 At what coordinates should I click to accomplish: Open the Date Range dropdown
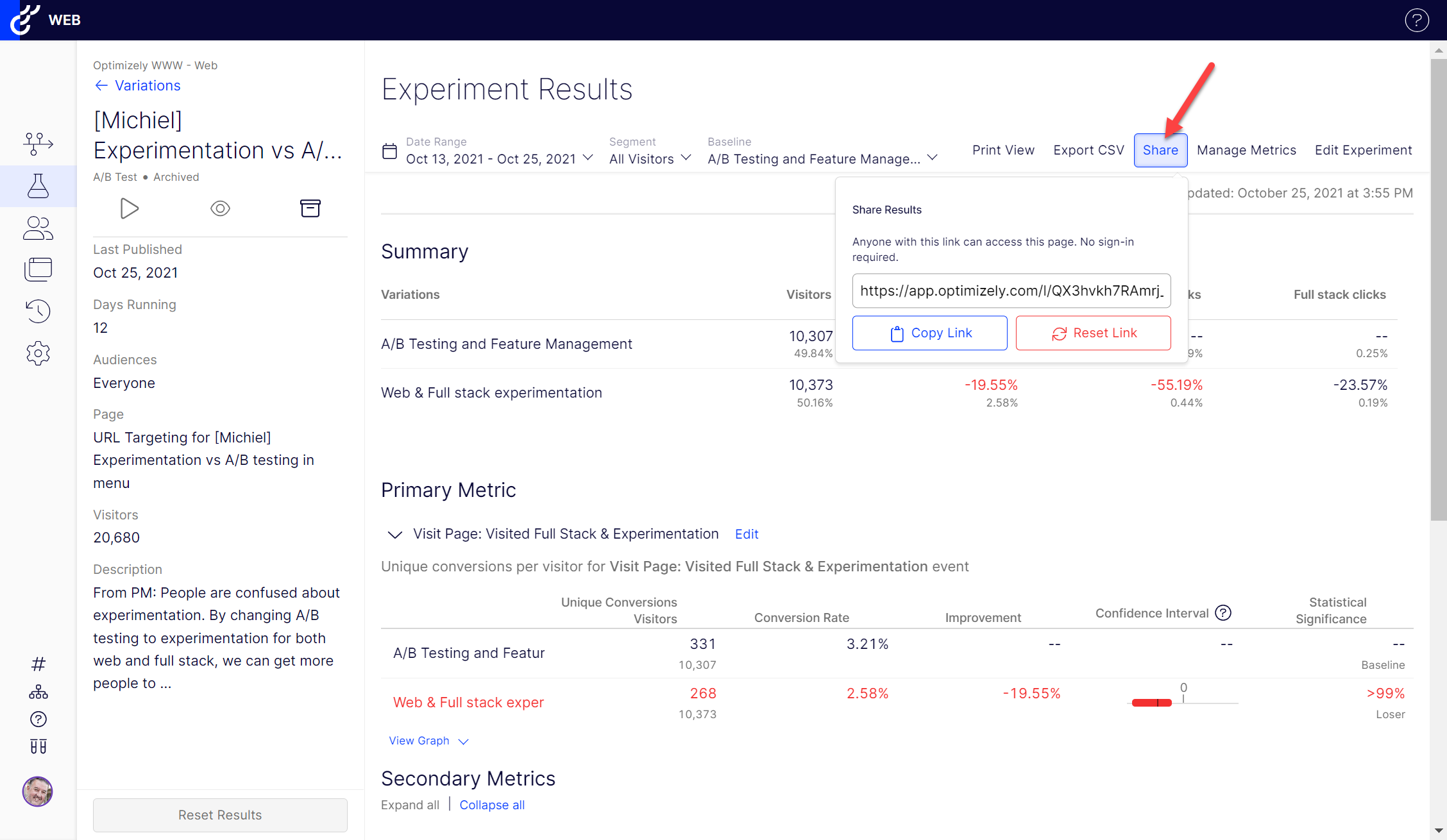click(x=499, y=159)
